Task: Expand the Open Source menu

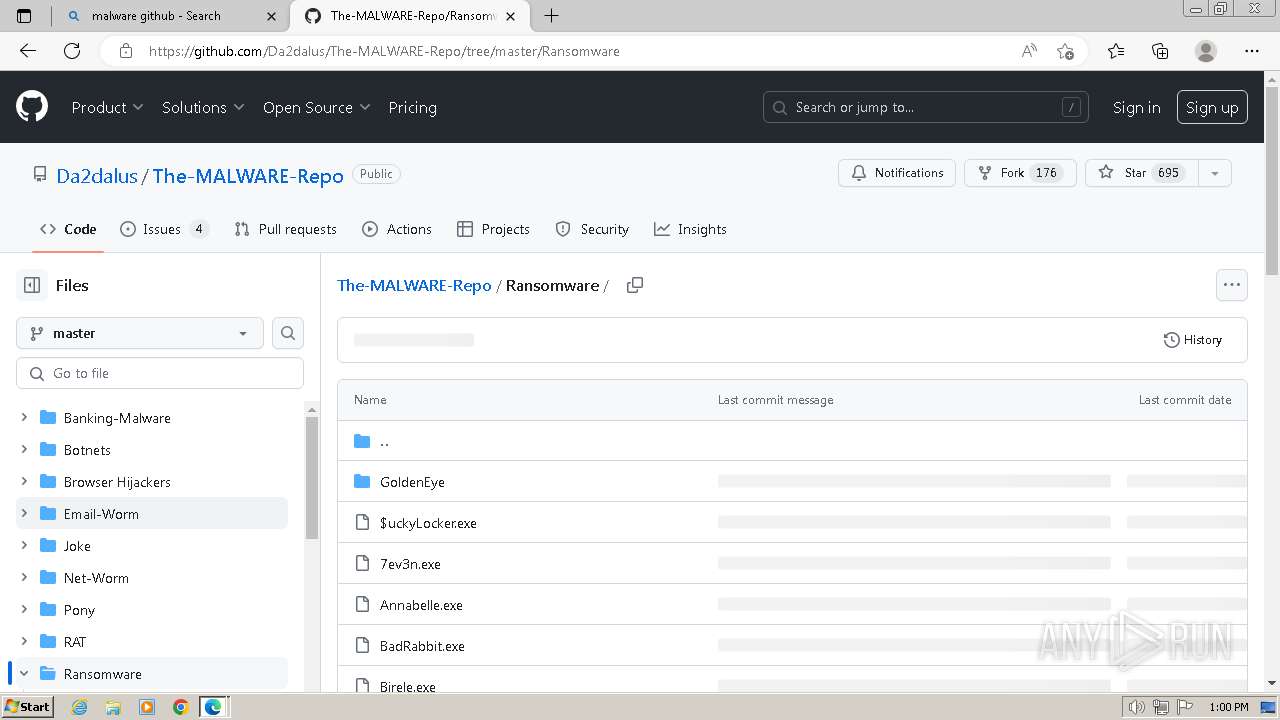Action: (x=316, y=107)
